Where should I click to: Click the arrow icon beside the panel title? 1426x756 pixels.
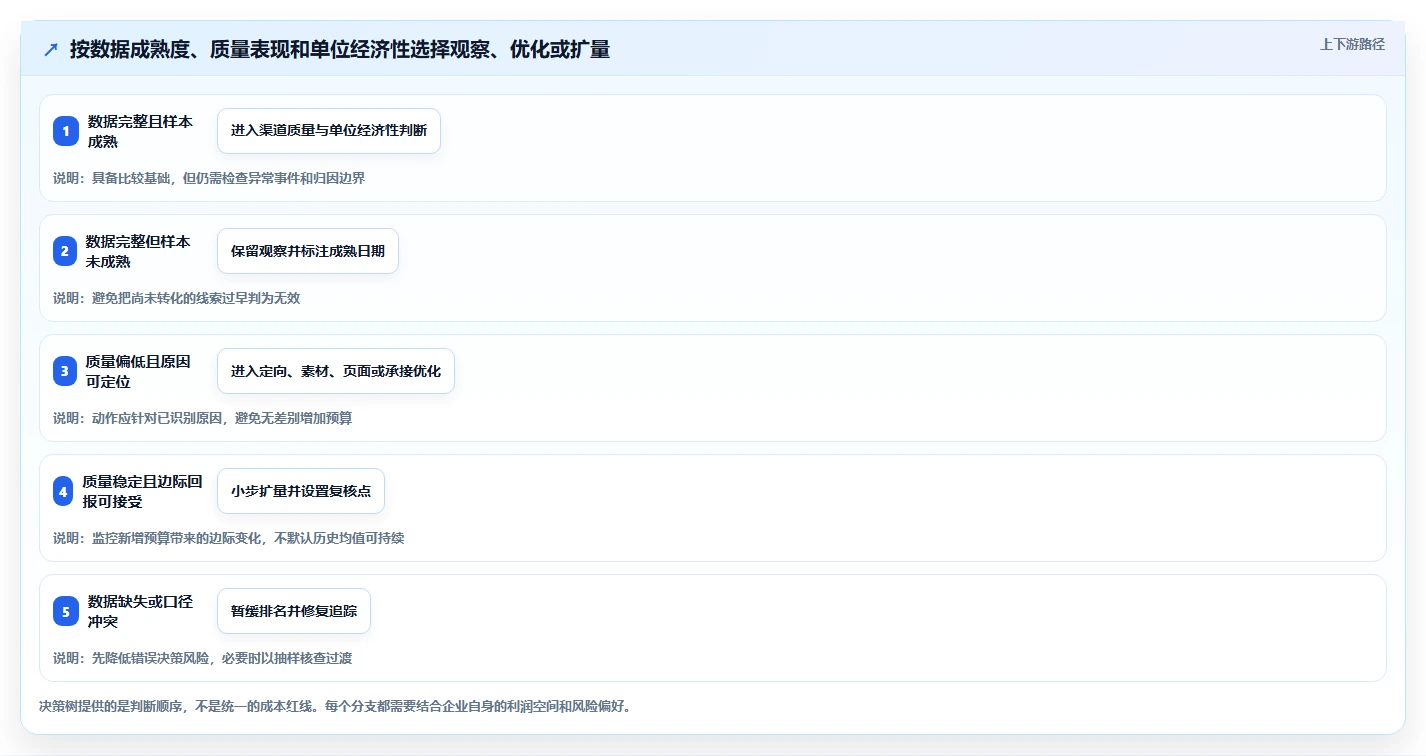tap(51, 49)
